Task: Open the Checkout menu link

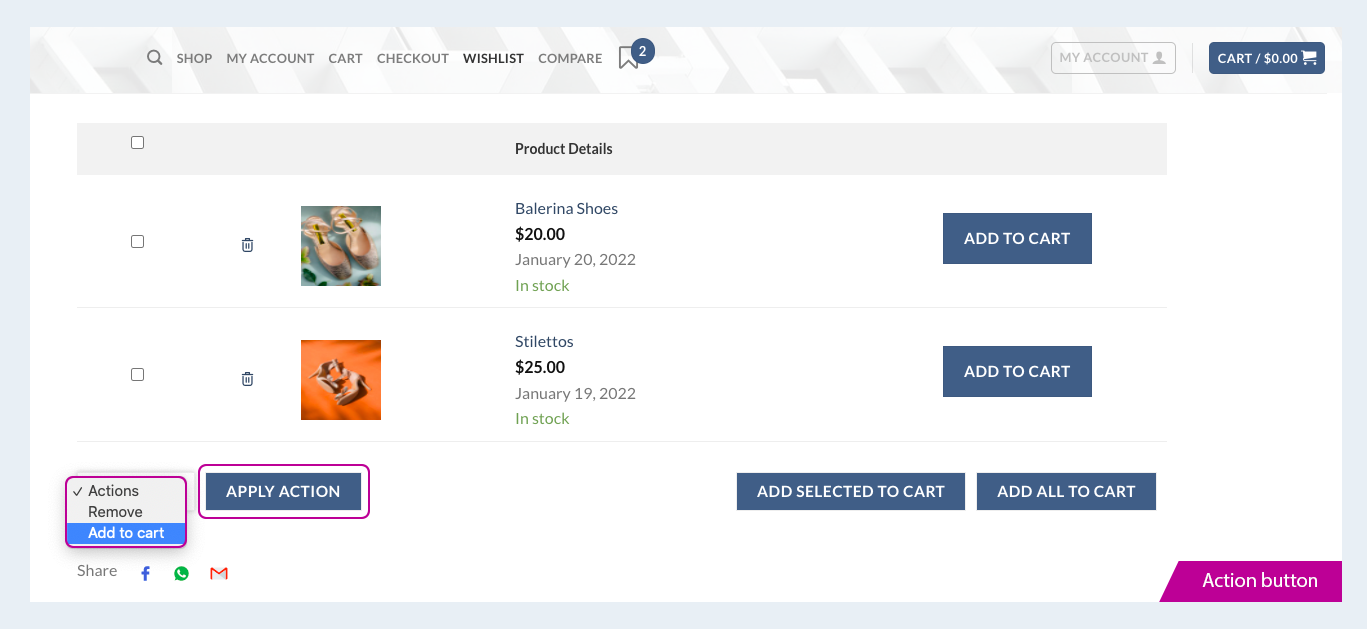Action: pos(412,58)
